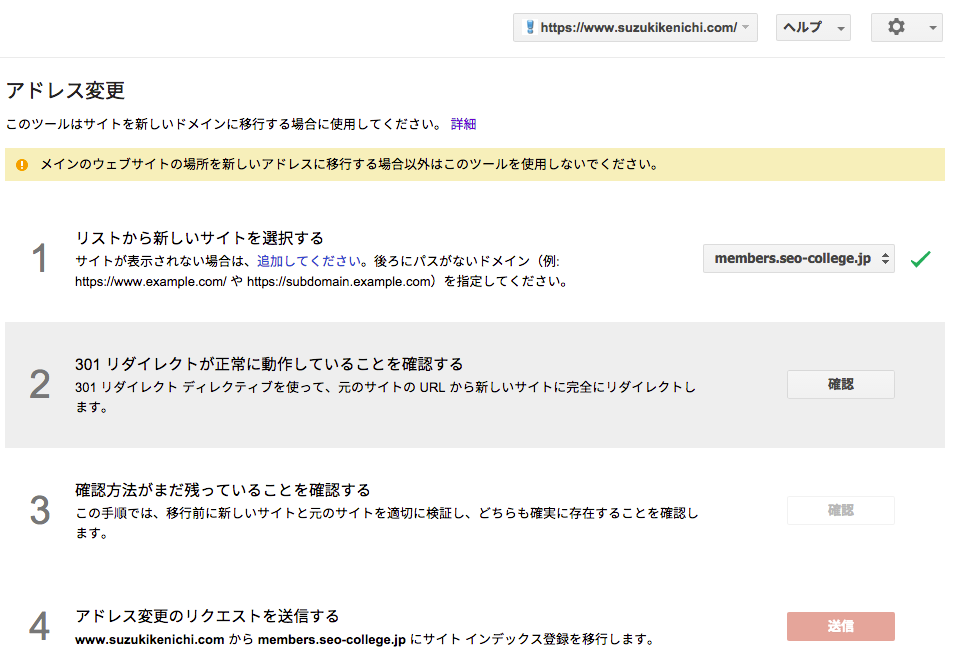
Task: Click the orange warning icon in yellow banner
Action: click(x=22, y=165)
